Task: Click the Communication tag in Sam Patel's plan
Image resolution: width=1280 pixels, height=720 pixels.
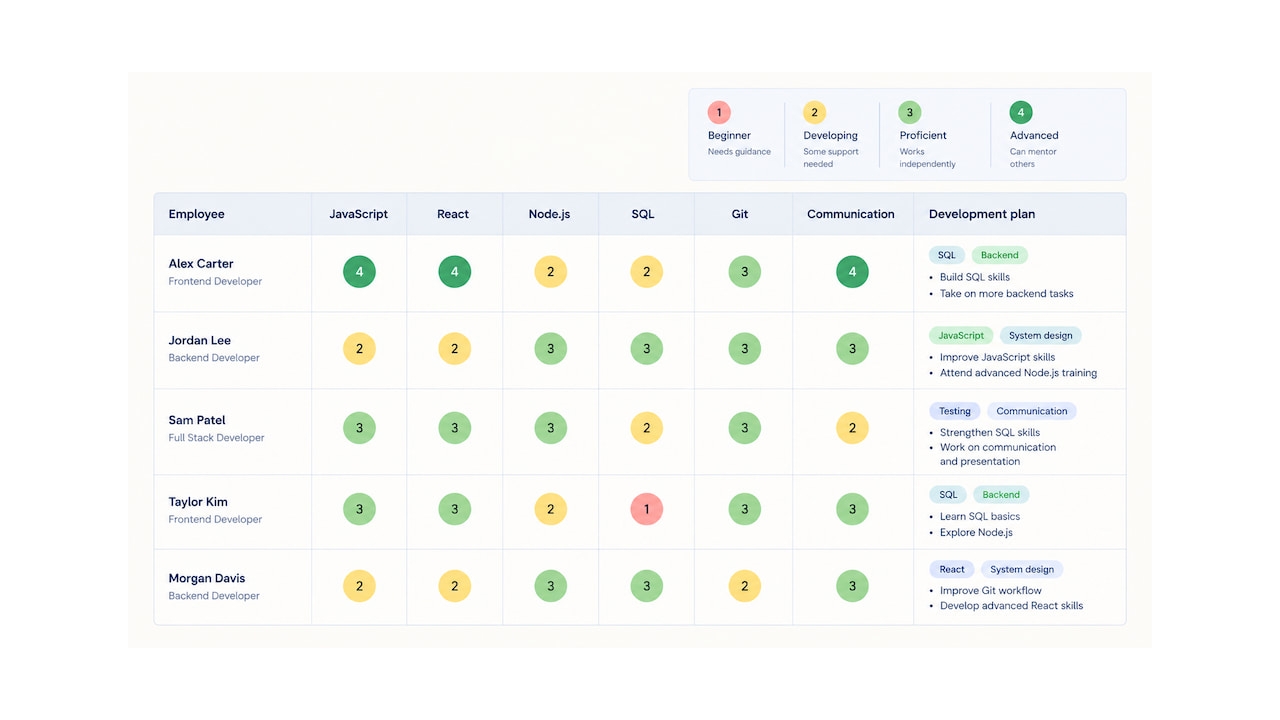Action: tap(1032, 411)
